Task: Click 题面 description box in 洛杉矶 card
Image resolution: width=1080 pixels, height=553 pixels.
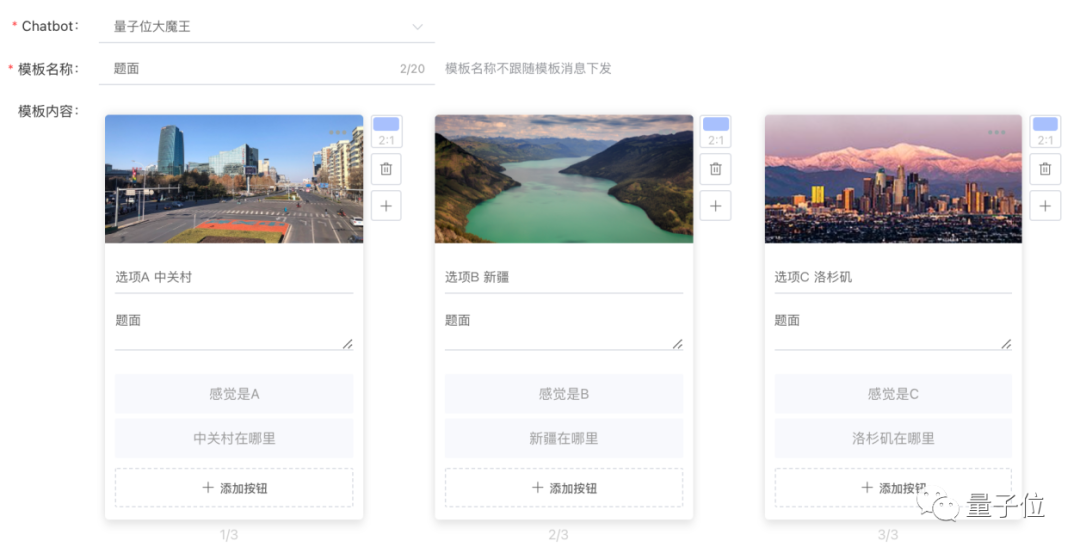Action: pos(893,331)
